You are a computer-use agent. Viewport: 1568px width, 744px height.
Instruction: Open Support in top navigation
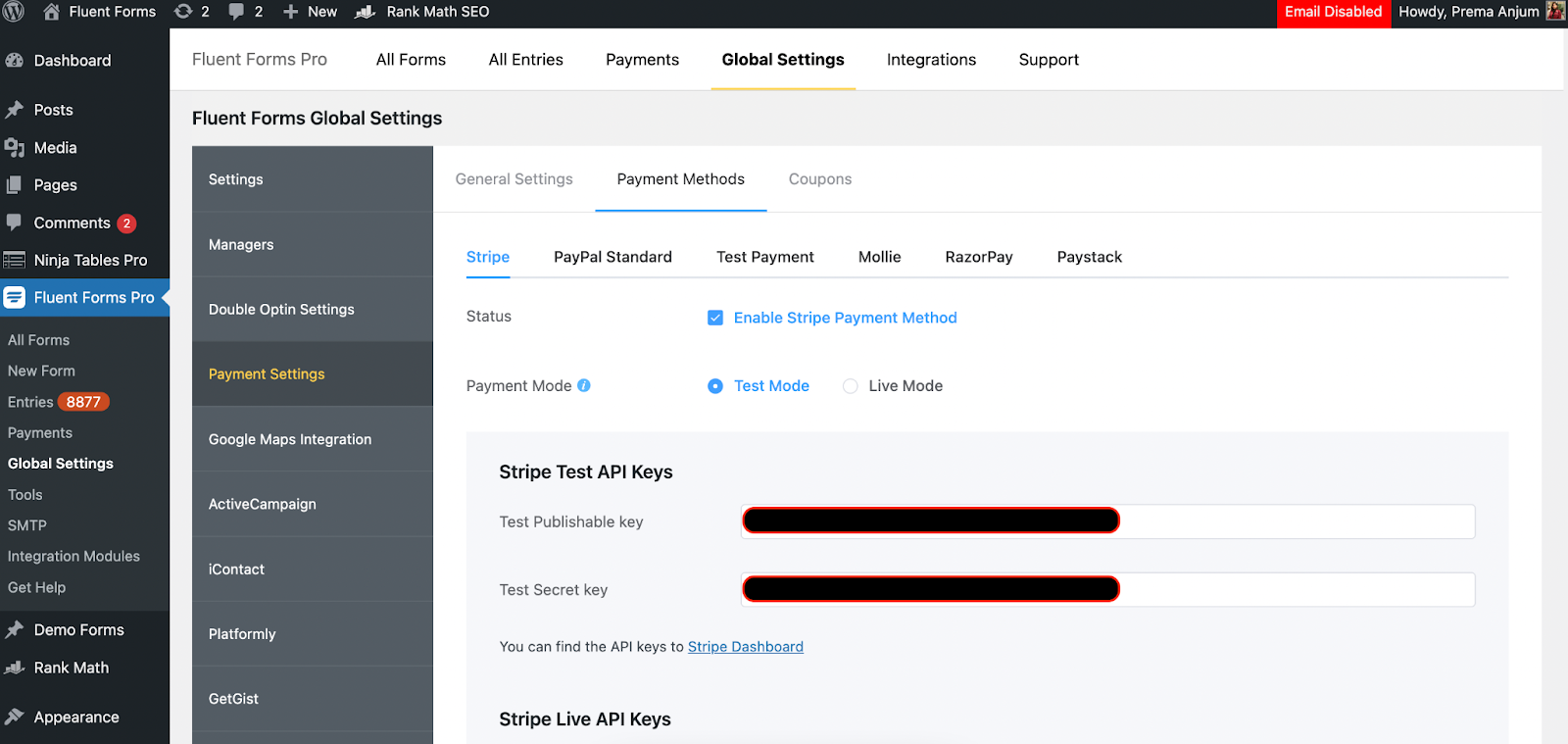tap(1049, 60)
